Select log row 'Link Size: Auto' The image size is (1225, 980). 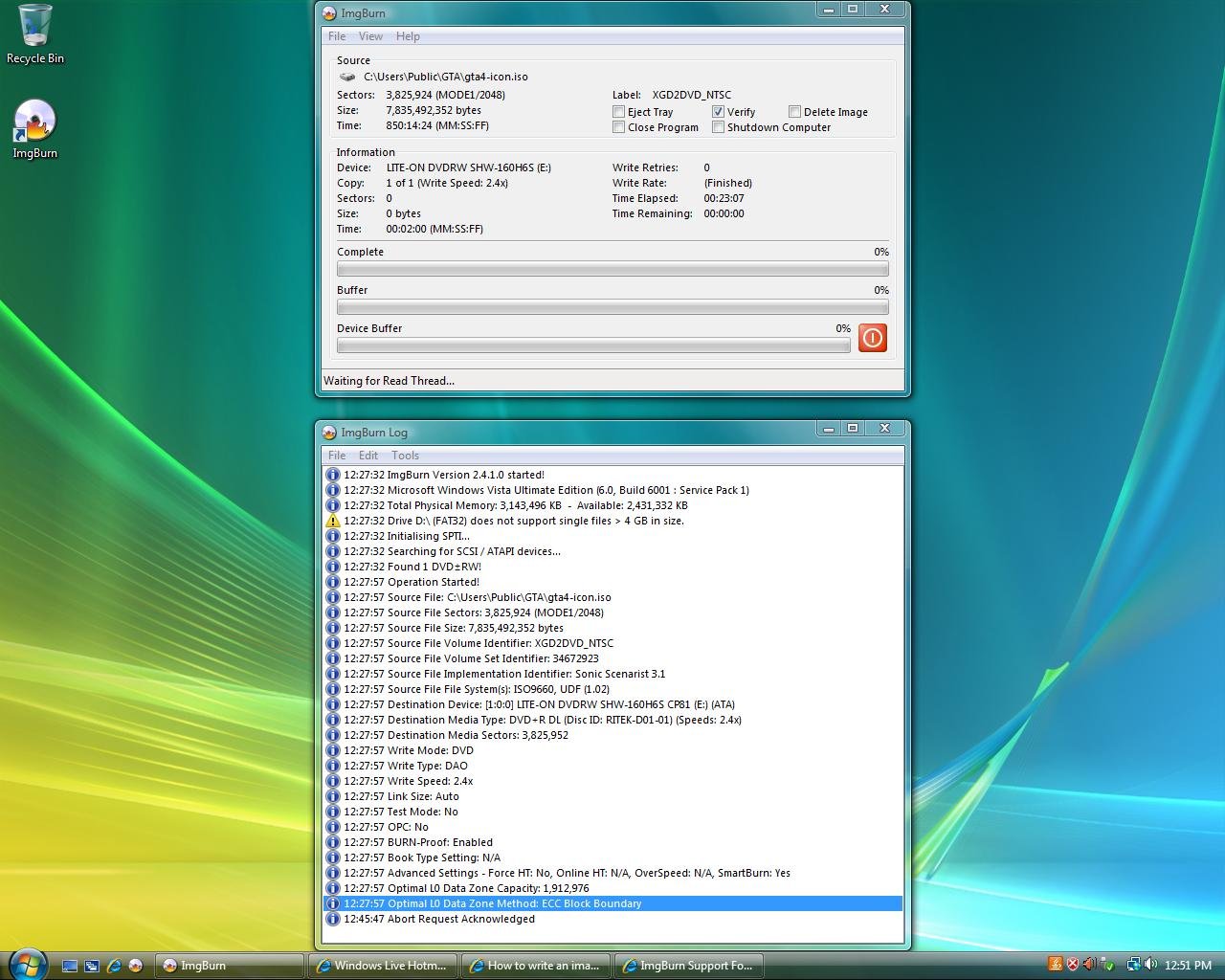coord(612,796)
